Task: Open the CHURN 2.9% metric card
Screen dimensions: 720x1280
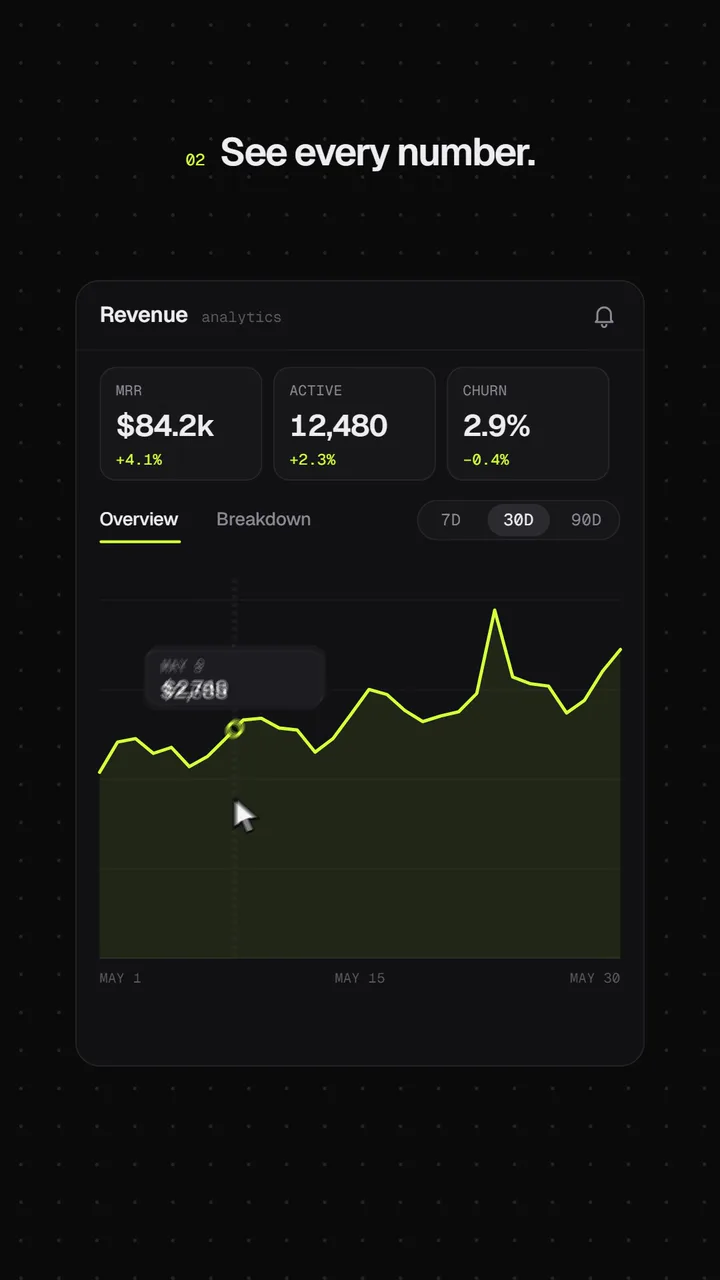Action: click(528, 424)
